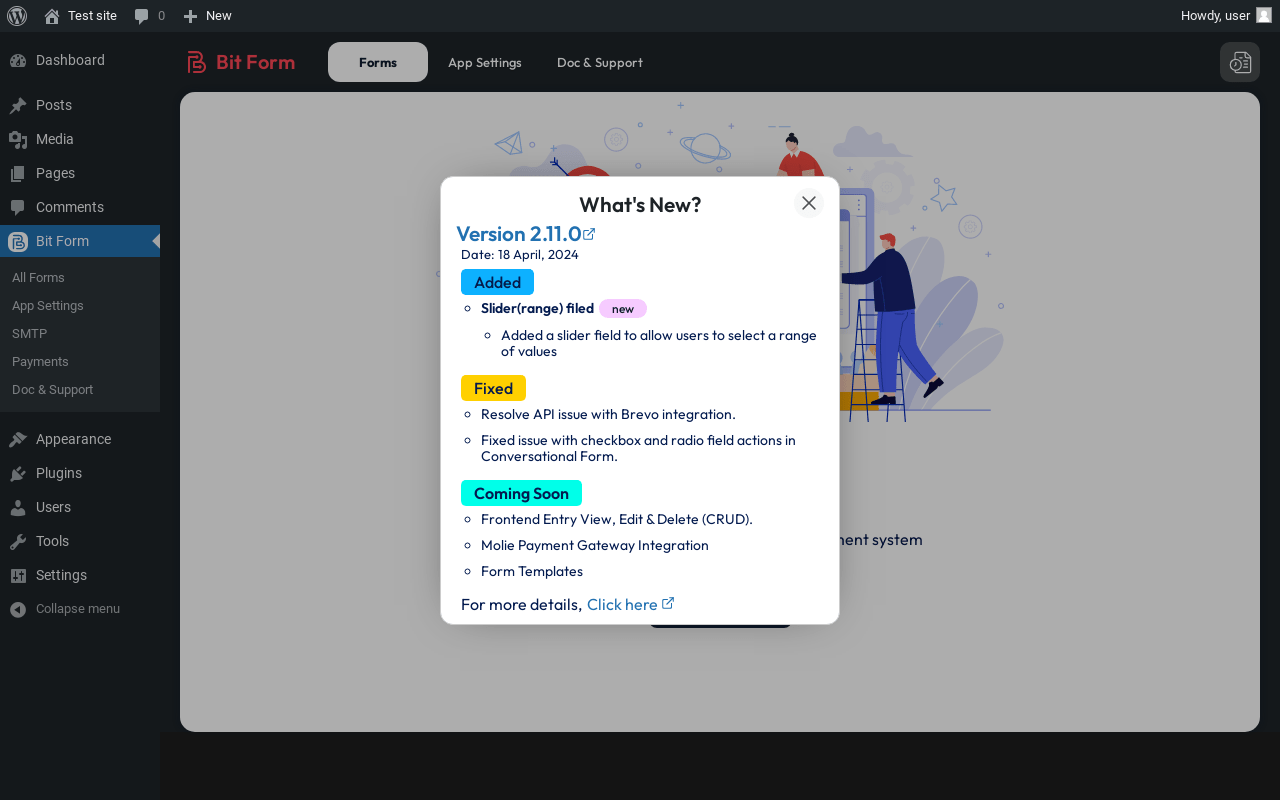Image resolution: width=1280 pixels, height=800 pixels.
Task: Close the What's New dialog
Action: tap(809, 203)
